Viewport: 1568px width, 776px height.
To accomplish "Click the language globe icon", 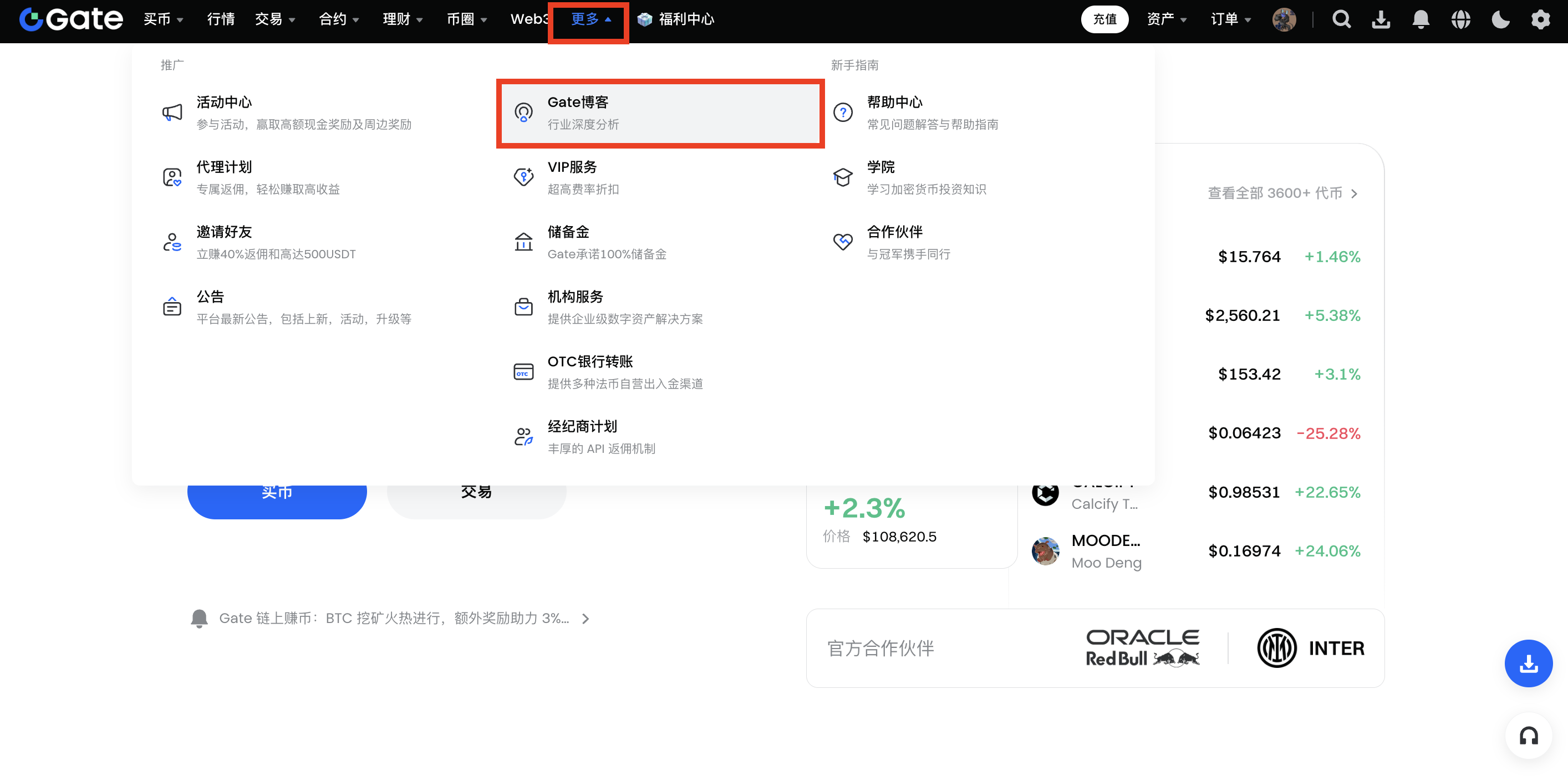I will coord(1460,19).
